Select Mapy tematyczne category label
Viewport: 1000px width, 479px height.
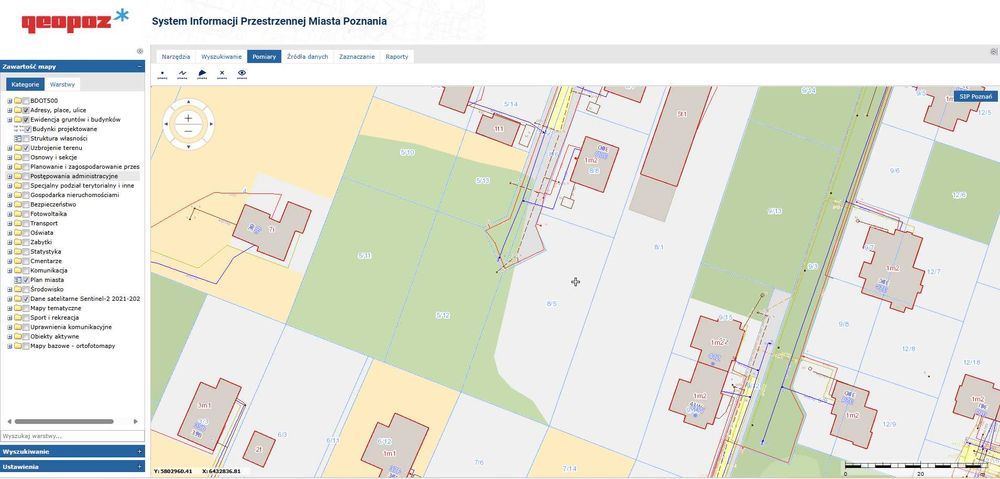point(55,308)
